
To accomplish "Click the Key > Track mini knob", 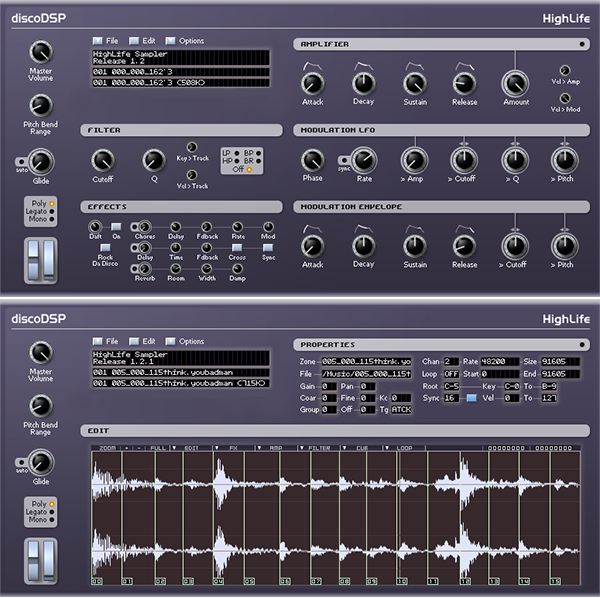I will 192,147.
